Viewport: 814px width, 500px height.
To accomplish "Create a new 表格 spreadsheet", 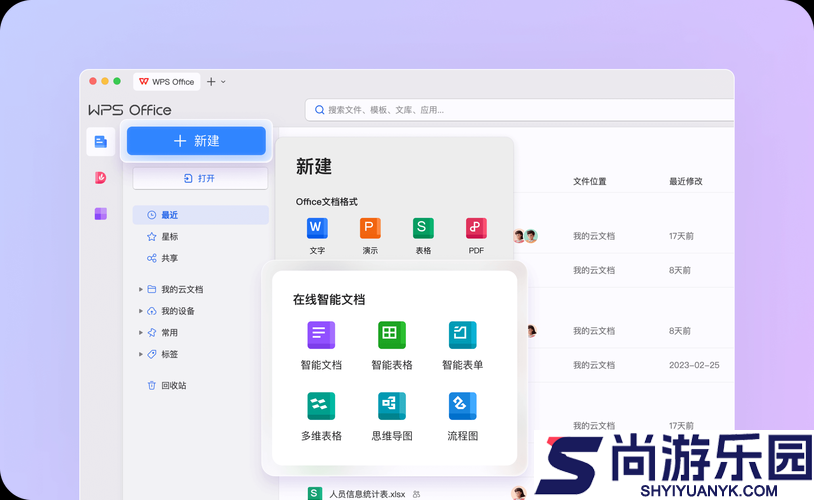I will pos(423,236).
